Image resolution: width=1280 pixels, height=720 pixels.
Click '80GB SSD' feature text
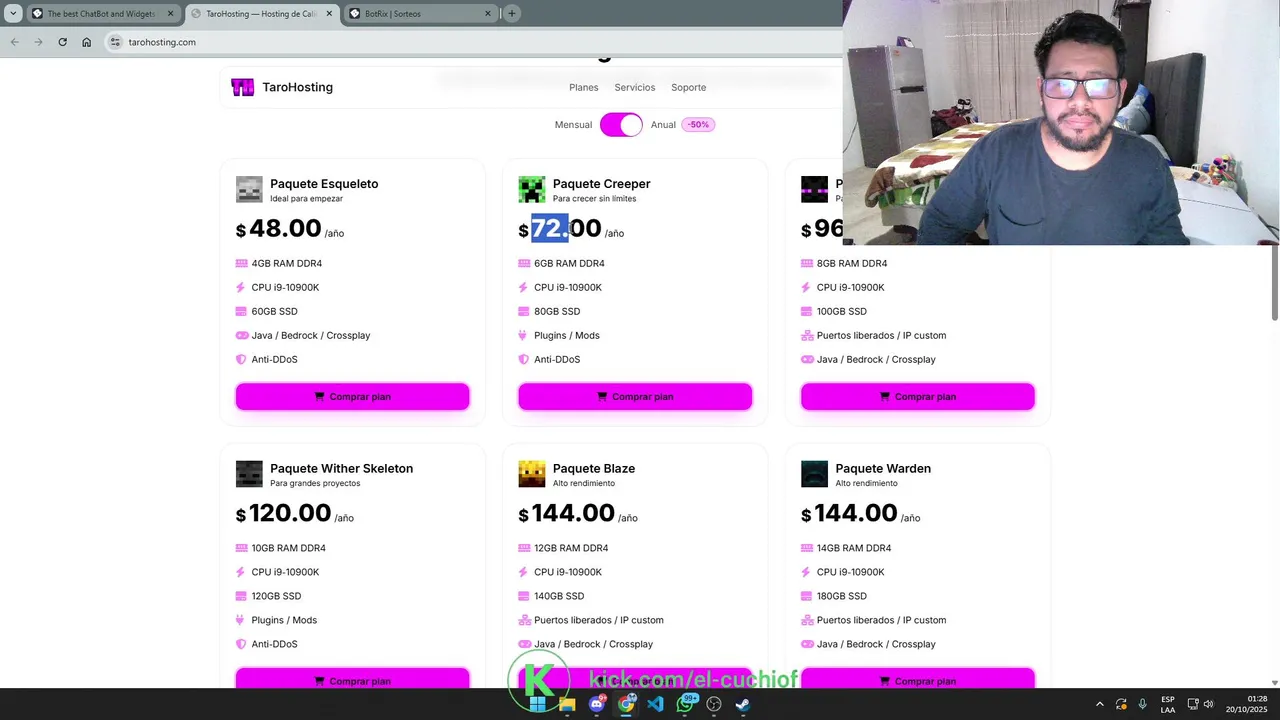point(557,312)
